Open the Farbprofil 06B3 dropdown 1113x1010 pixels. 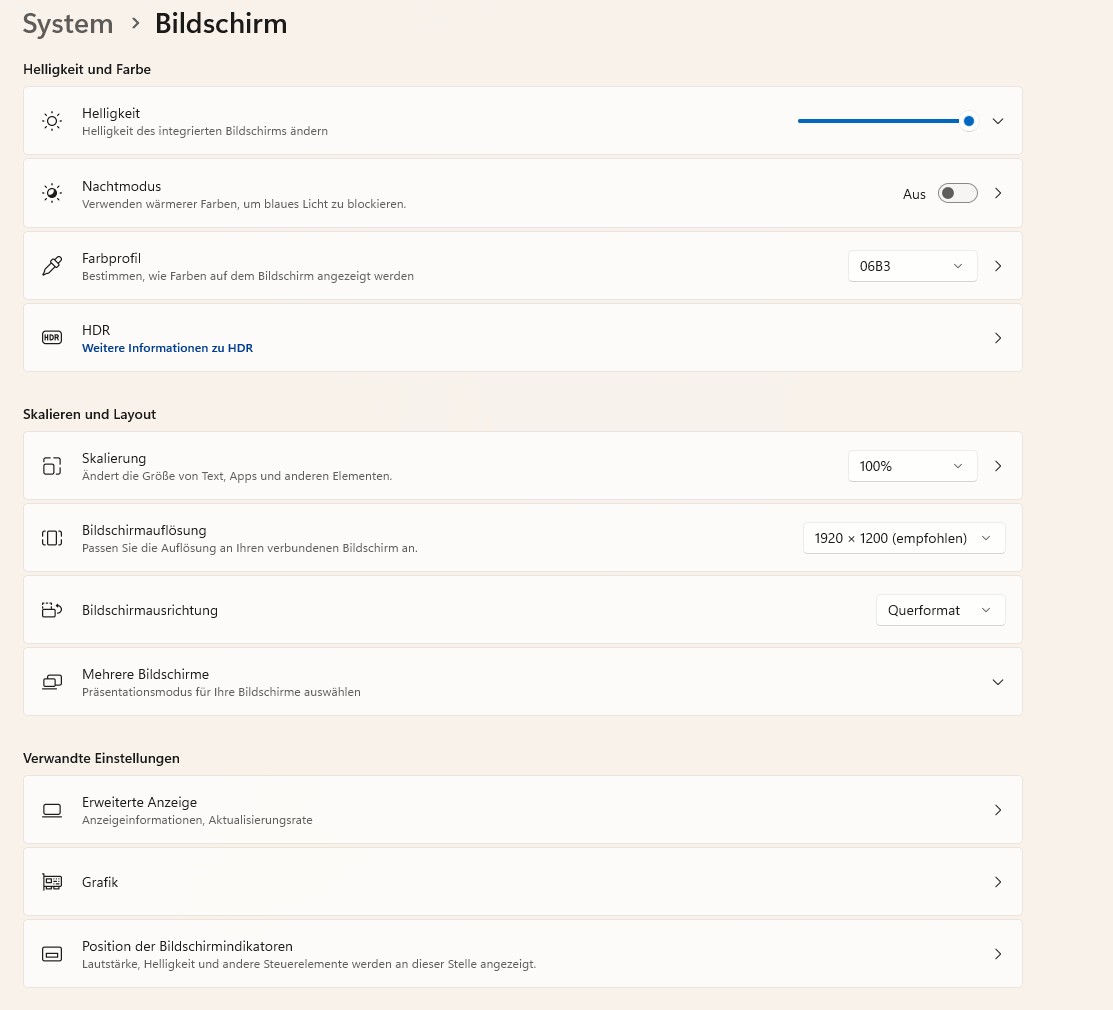[x=912, y=266]
